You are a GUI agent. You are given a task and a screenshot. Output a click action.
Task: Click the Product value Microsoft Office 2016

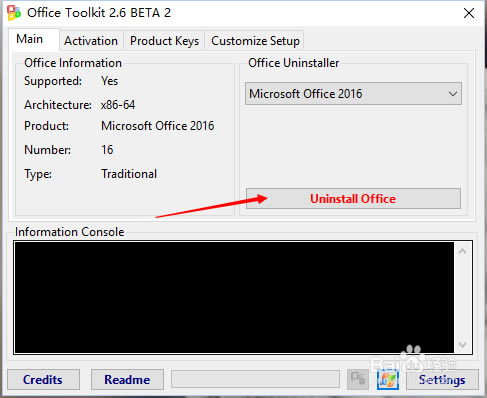[158, 126]
